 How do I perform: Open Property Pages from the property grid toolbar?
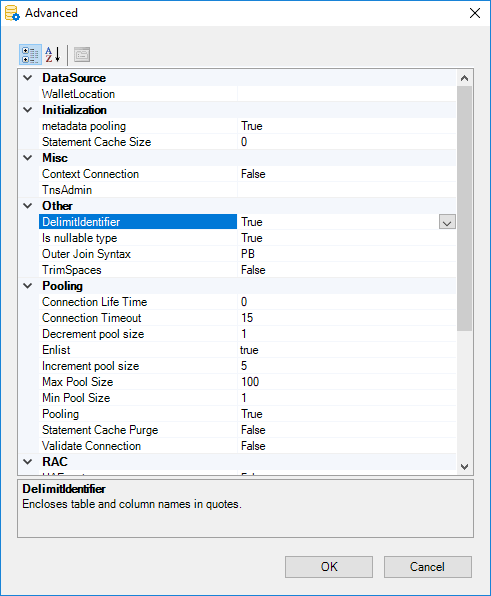coord(82,55)
